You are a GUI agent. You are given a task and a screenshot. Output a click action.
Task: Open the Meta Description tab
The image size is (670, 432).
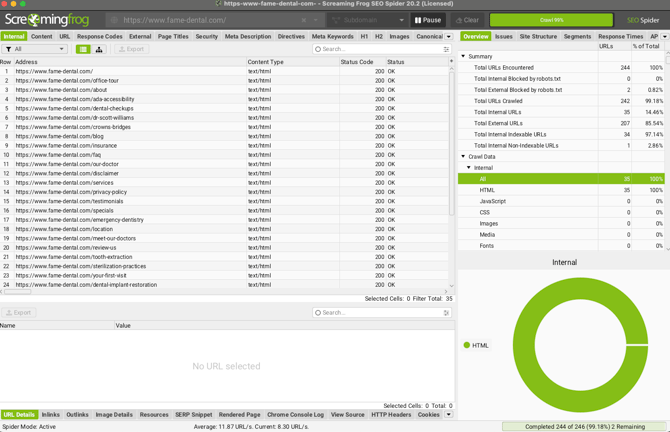(x=248, y=36)
